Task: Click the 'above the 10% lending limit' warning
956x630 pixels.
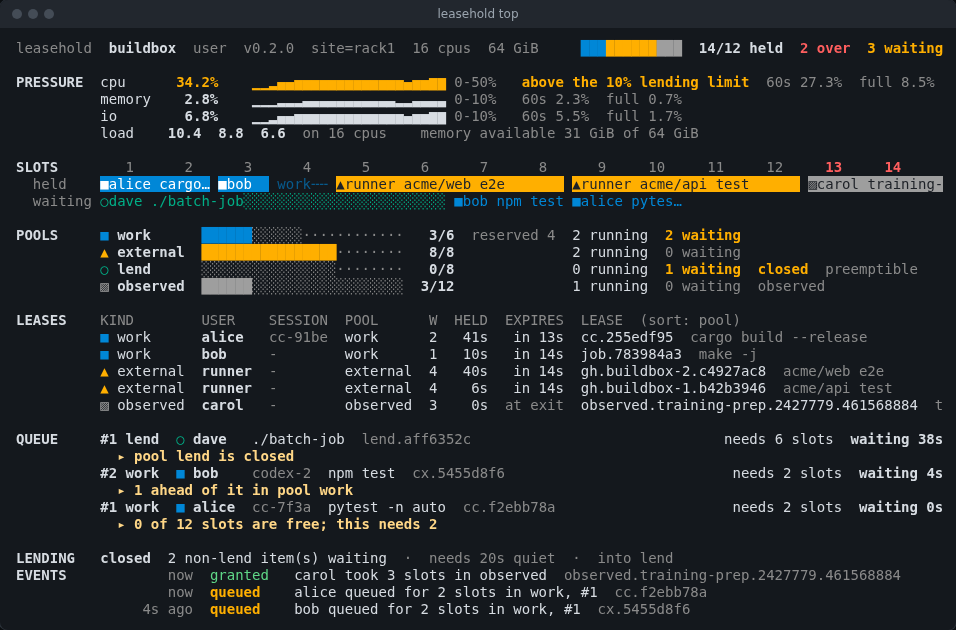Action: pyautogui.click(x=635, y=82)
